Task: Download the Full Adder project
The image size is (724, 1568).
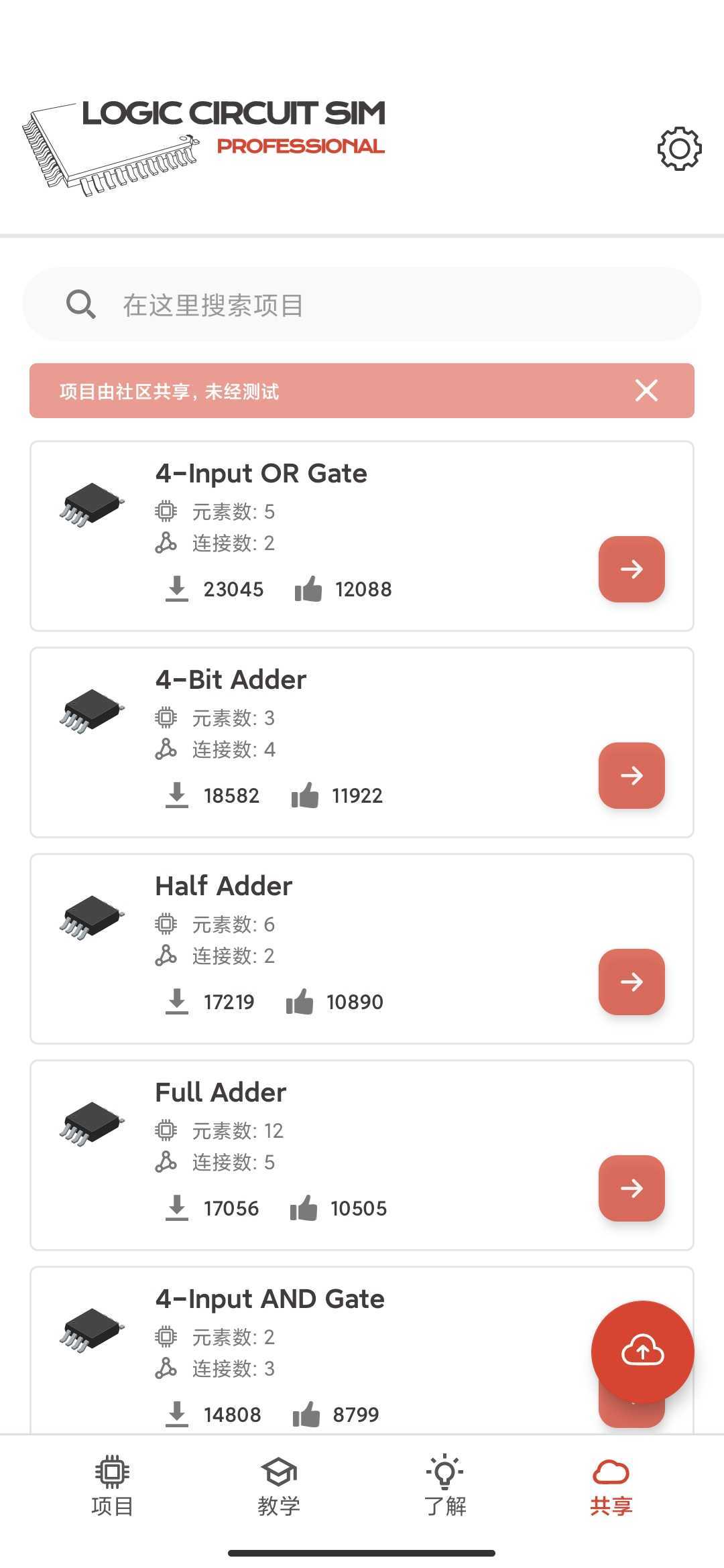Action: (x=177, y=1208)
